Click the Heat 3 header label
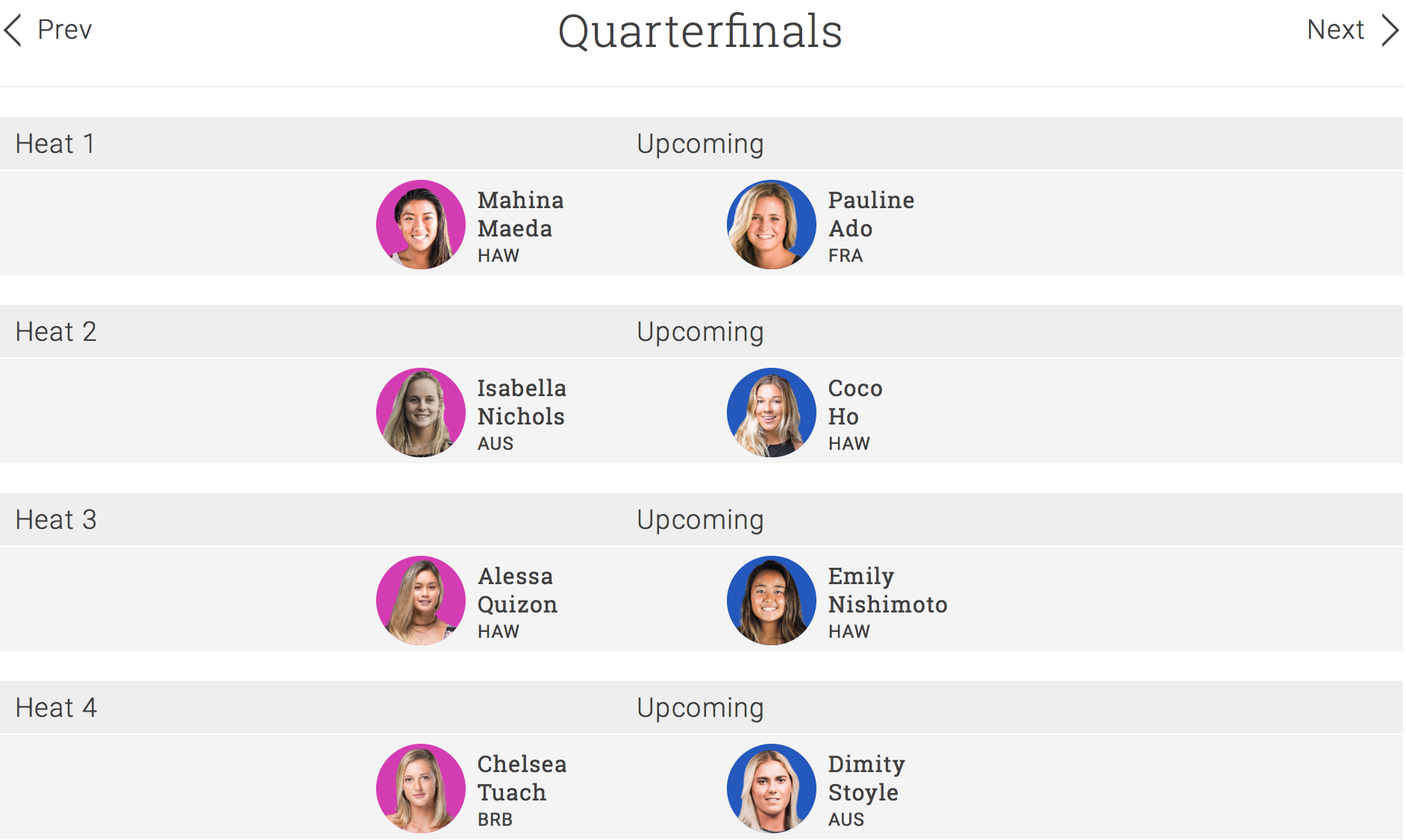 click(56, 519)
